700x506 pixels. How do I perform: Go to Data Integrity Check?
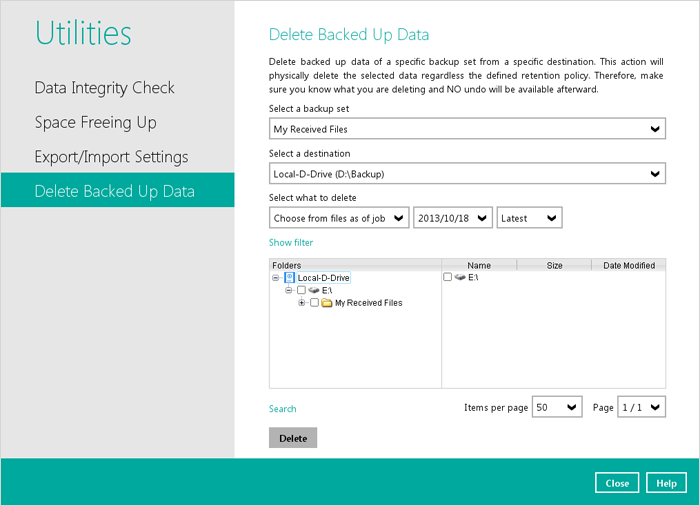point(104,88)
